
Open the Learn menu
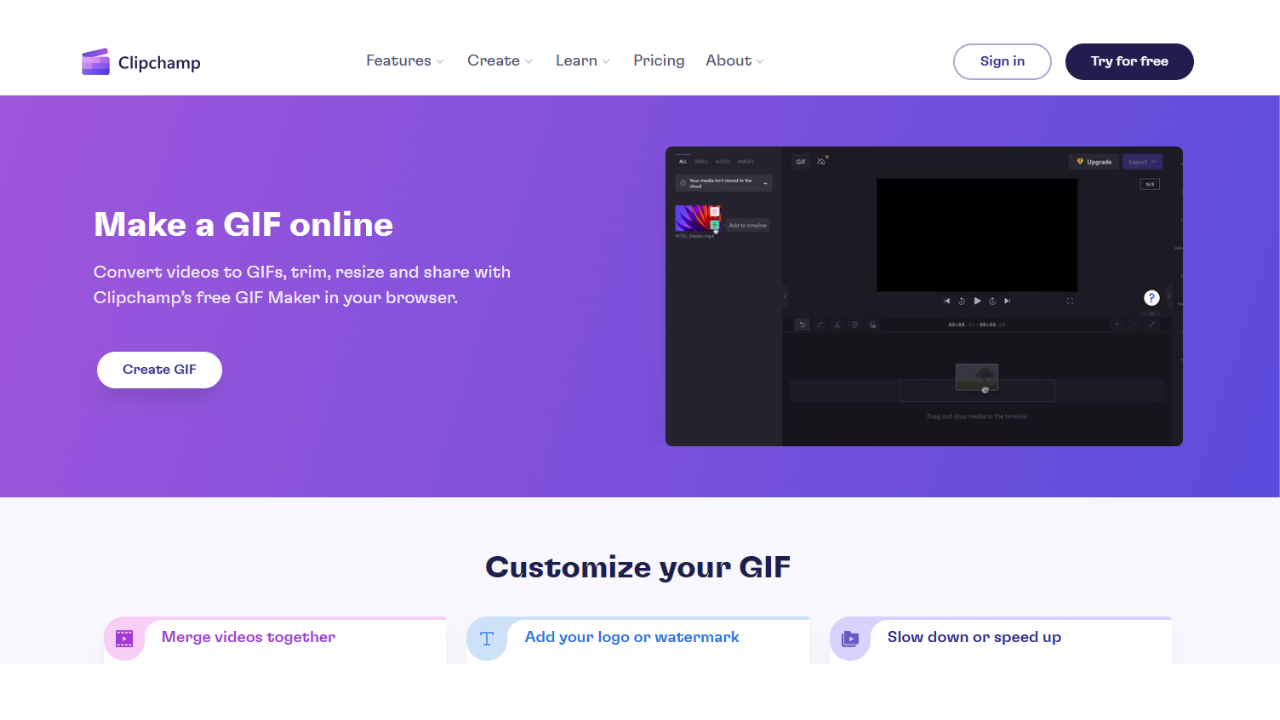[582, 61]
